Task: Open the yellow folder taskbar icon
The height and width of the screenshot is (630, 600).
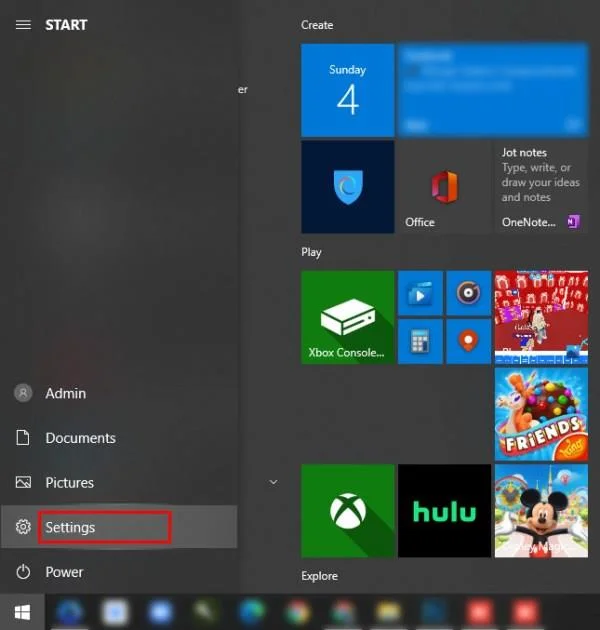Action: click(x=388, y=612)
